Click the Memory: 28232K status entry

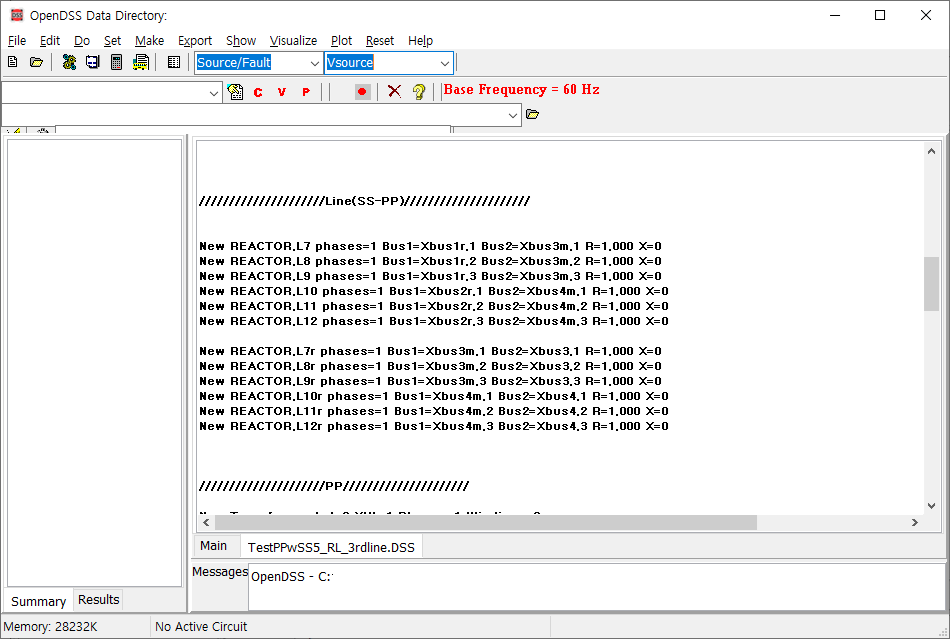point(50,627)
